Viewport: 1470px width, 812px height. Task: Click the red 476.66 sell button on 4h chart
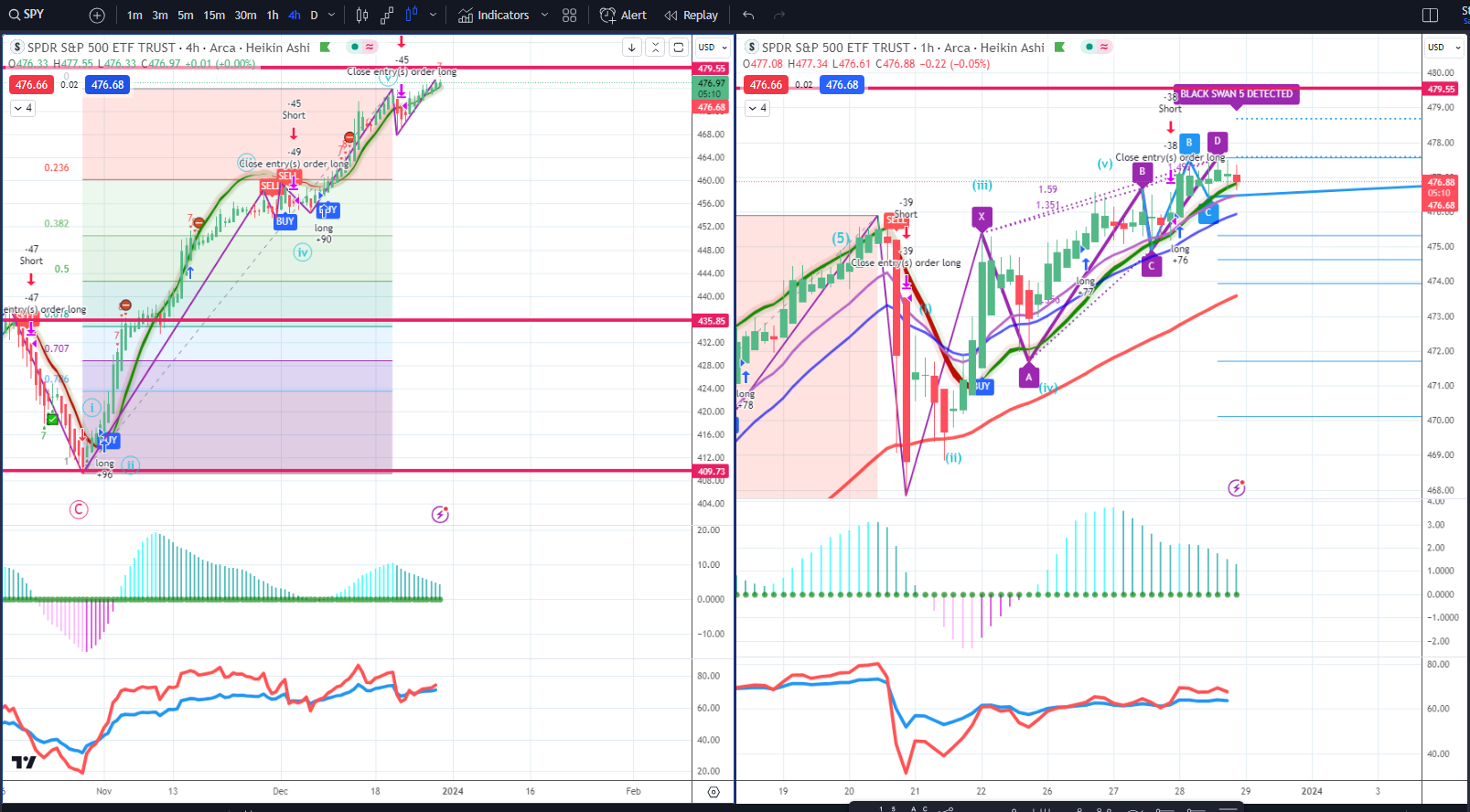31,85
